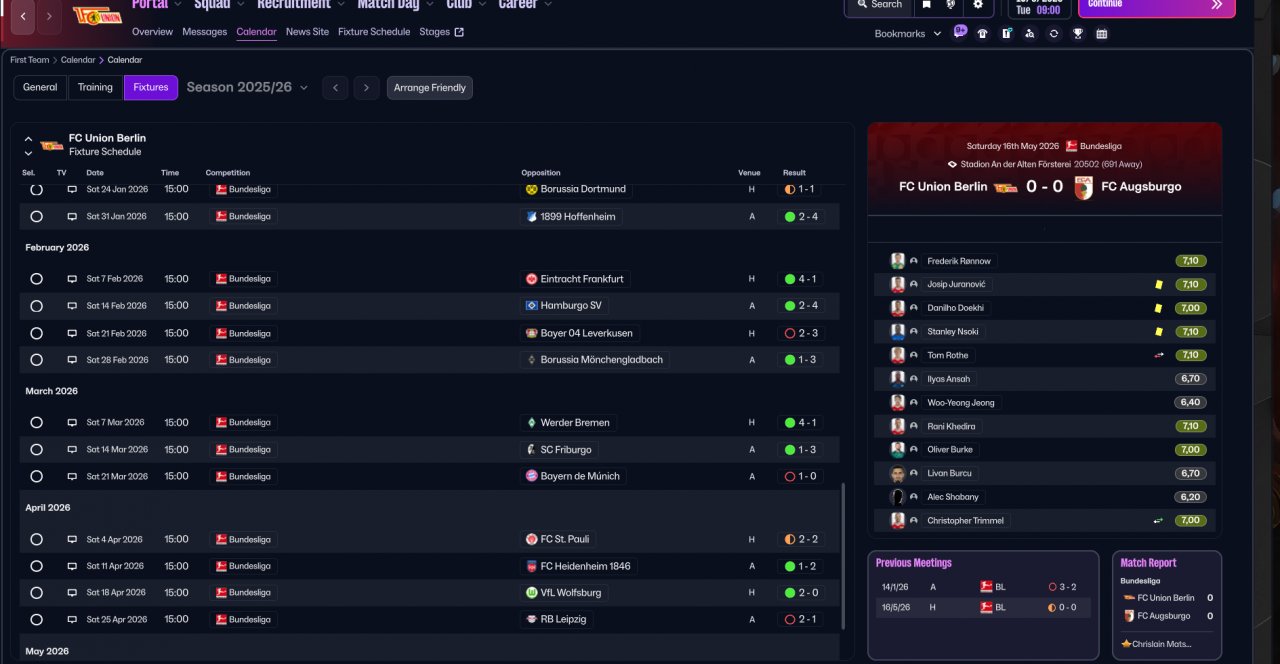This screenshot has width=1280, height=664.
Task: Click the purple Continue button
Action: [x=1156, y=7]
